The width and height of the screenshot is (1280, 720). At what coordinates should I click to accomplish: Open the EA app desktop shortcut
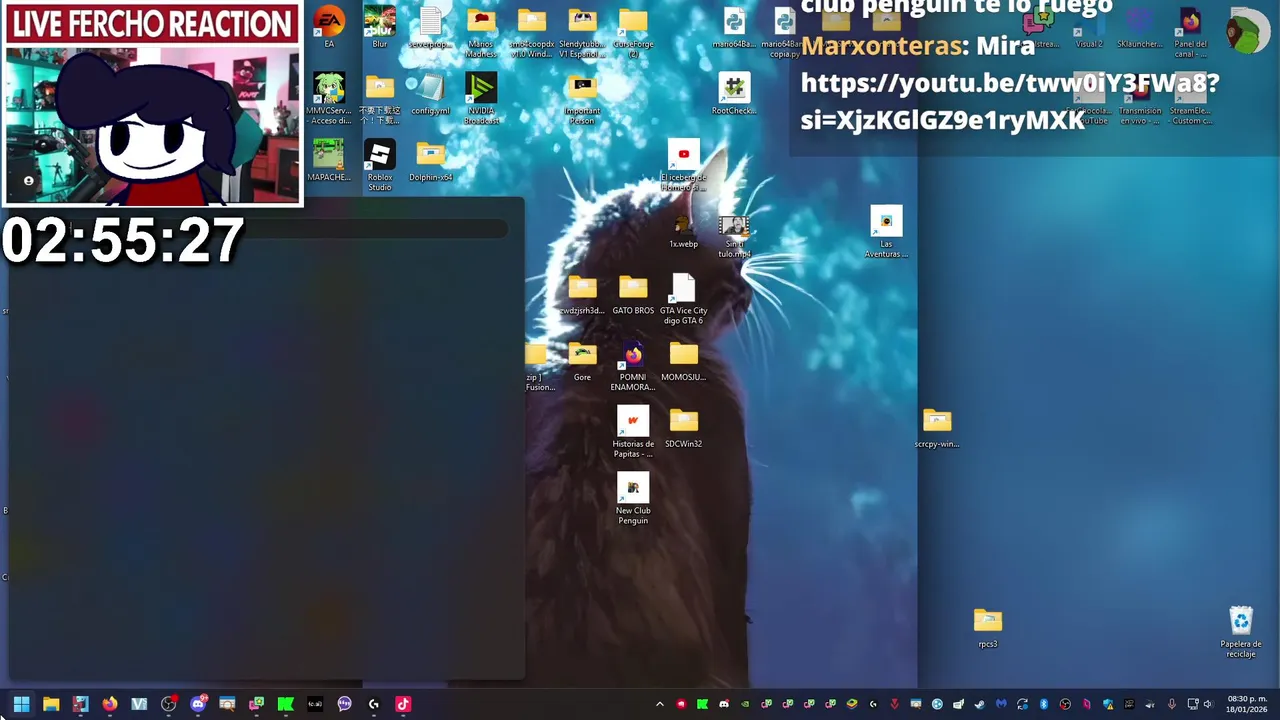329,27
